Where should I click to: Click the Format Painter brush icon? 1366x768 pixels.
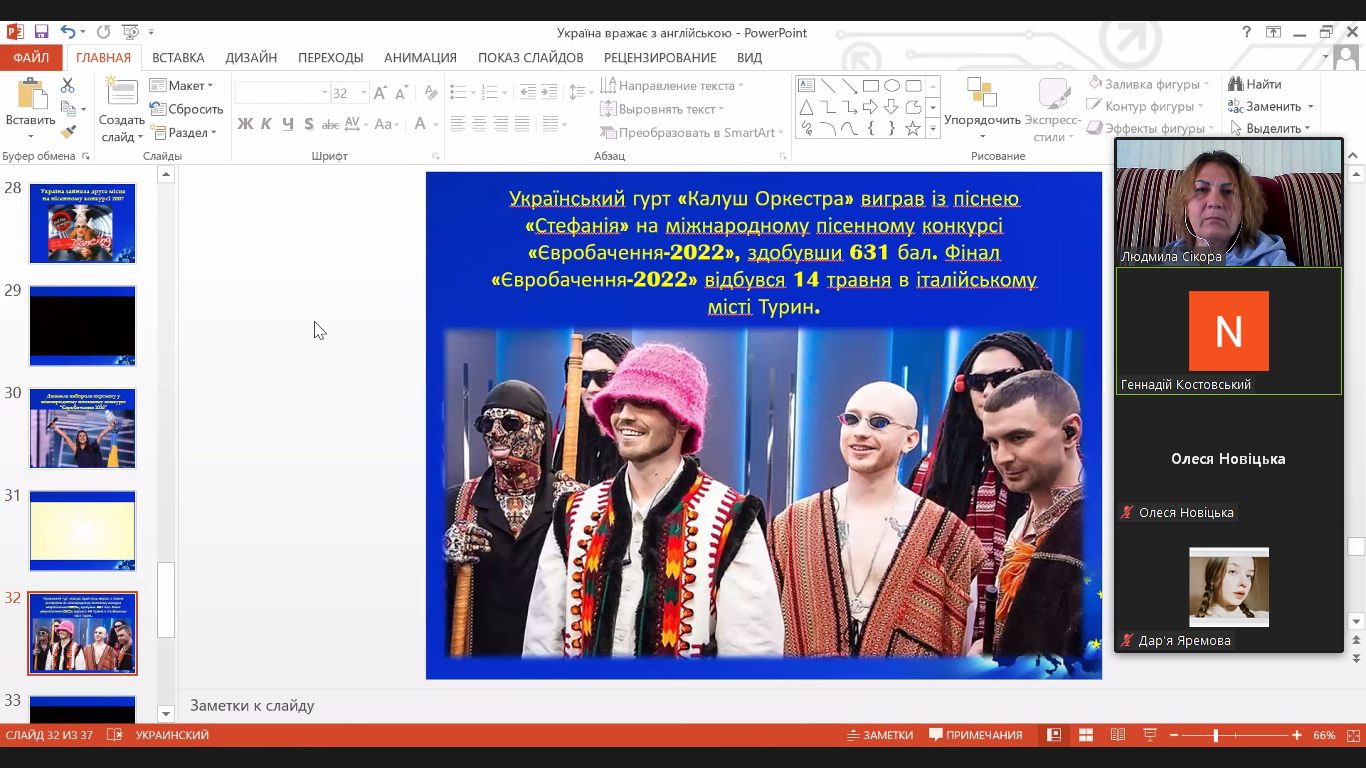pyautogui.click(x=68, y=131)
